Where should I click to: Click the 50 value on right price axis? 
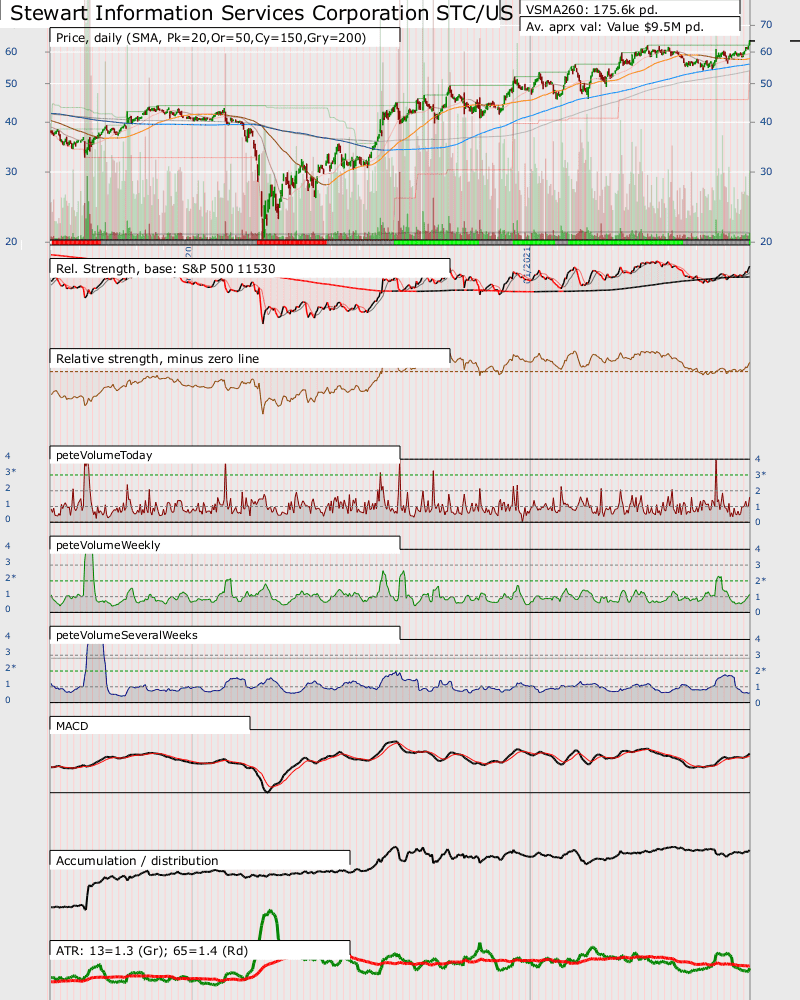point(766,83)
